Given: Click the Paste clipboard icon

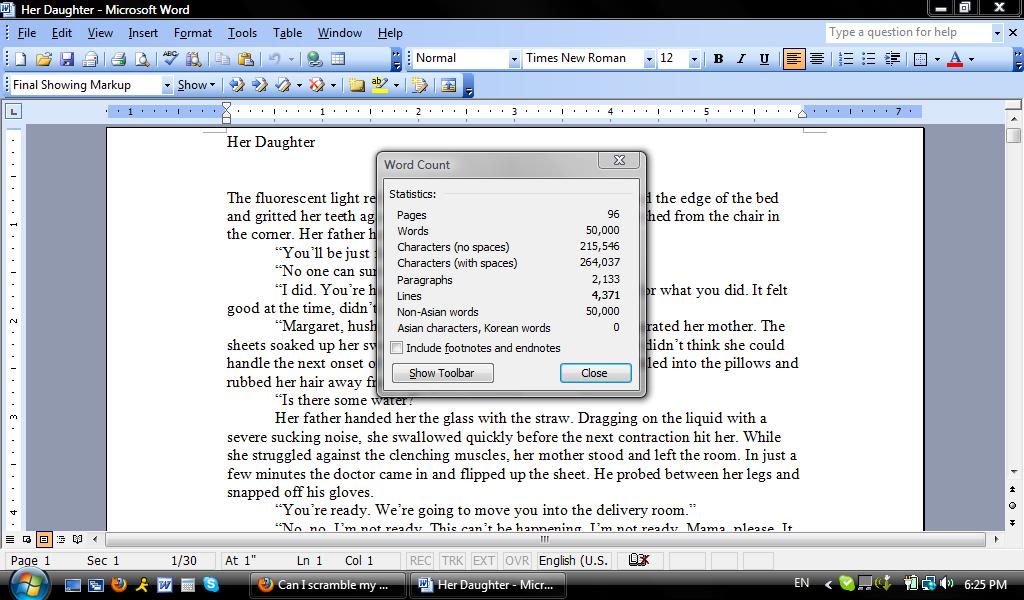Looking at the screenshot, I should [246, 59].
